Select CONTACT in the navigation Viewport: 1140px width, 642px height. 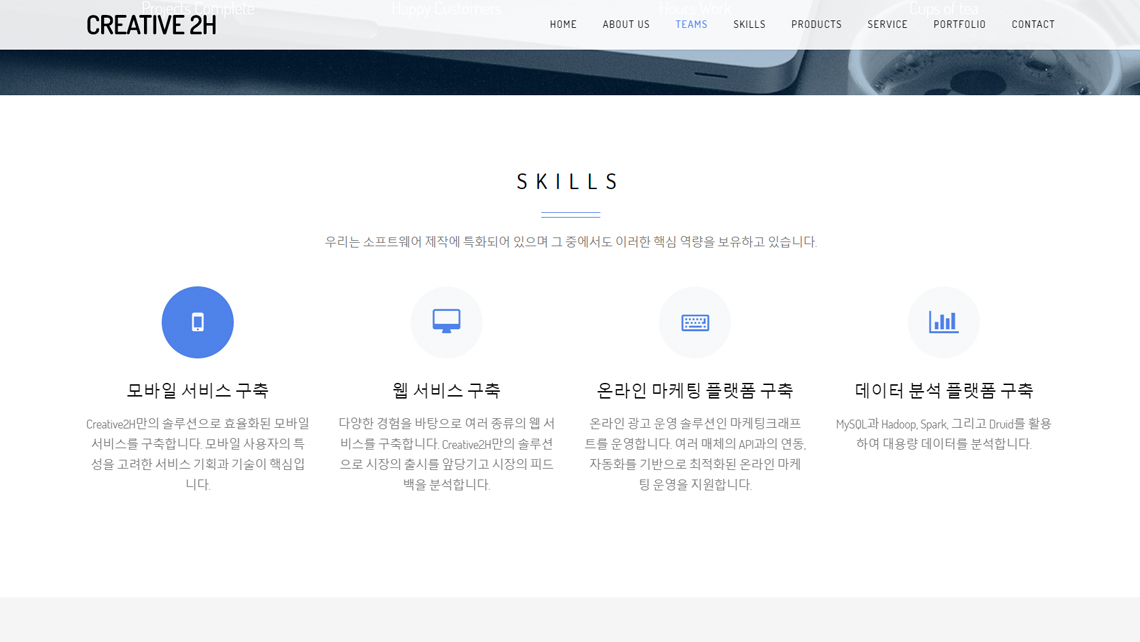[1033, 24]
